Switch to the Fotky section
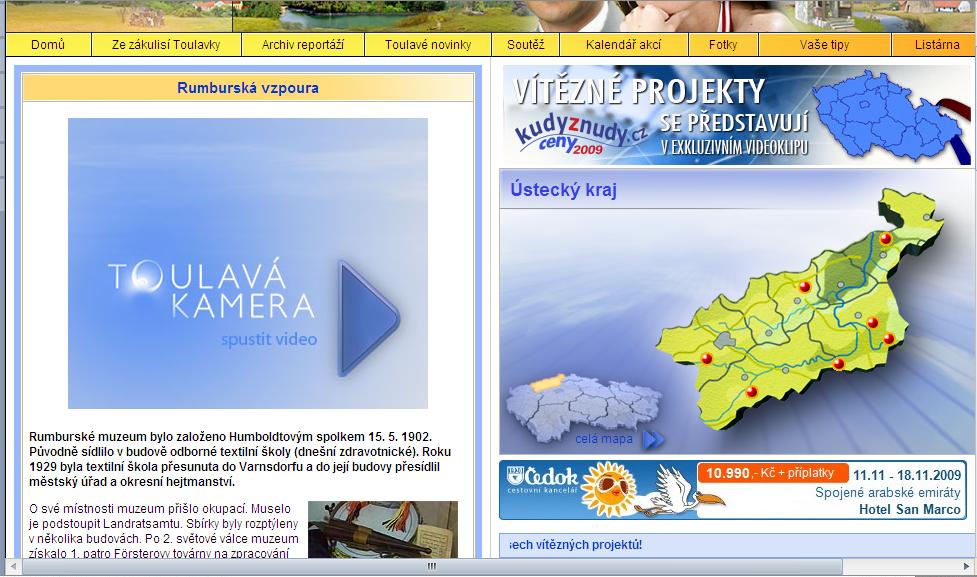Screen dimensions: 977x577 pyautogui.click(x=722, y=45)
